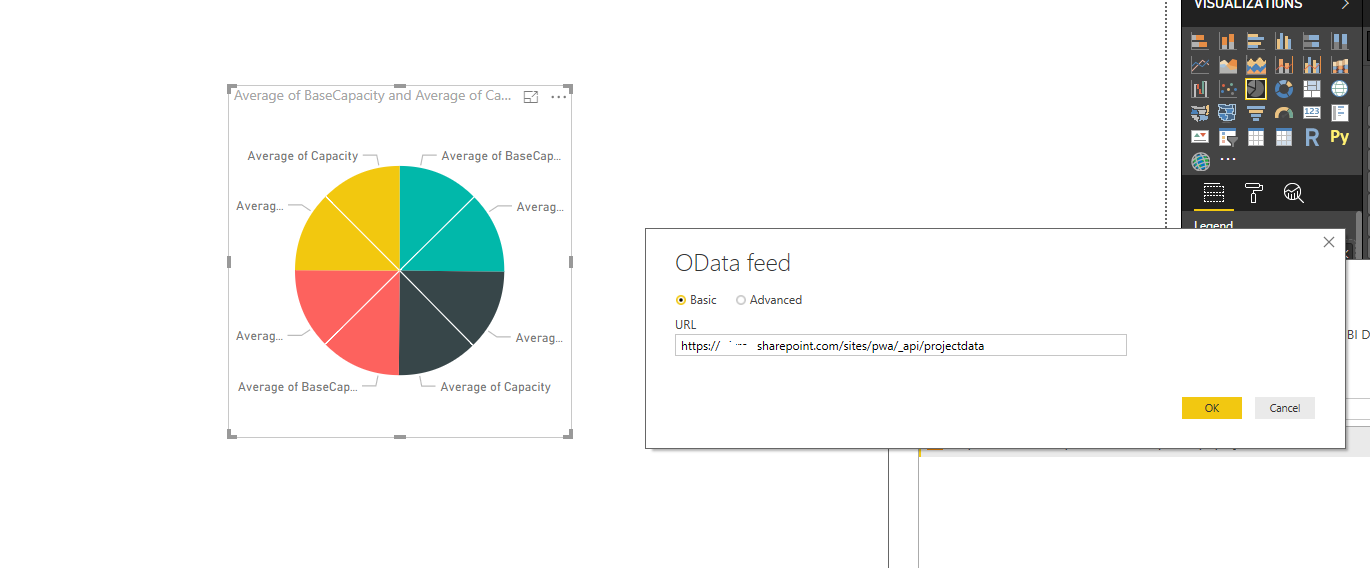
Task: Choose the Basic radio option
Action: point(696,300)
